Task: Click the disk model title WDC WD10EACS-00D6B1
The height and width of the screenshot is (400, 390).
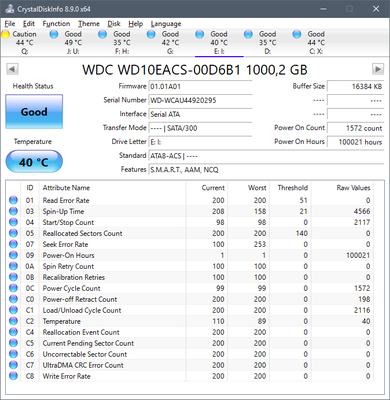Action: tap(195, 70)
